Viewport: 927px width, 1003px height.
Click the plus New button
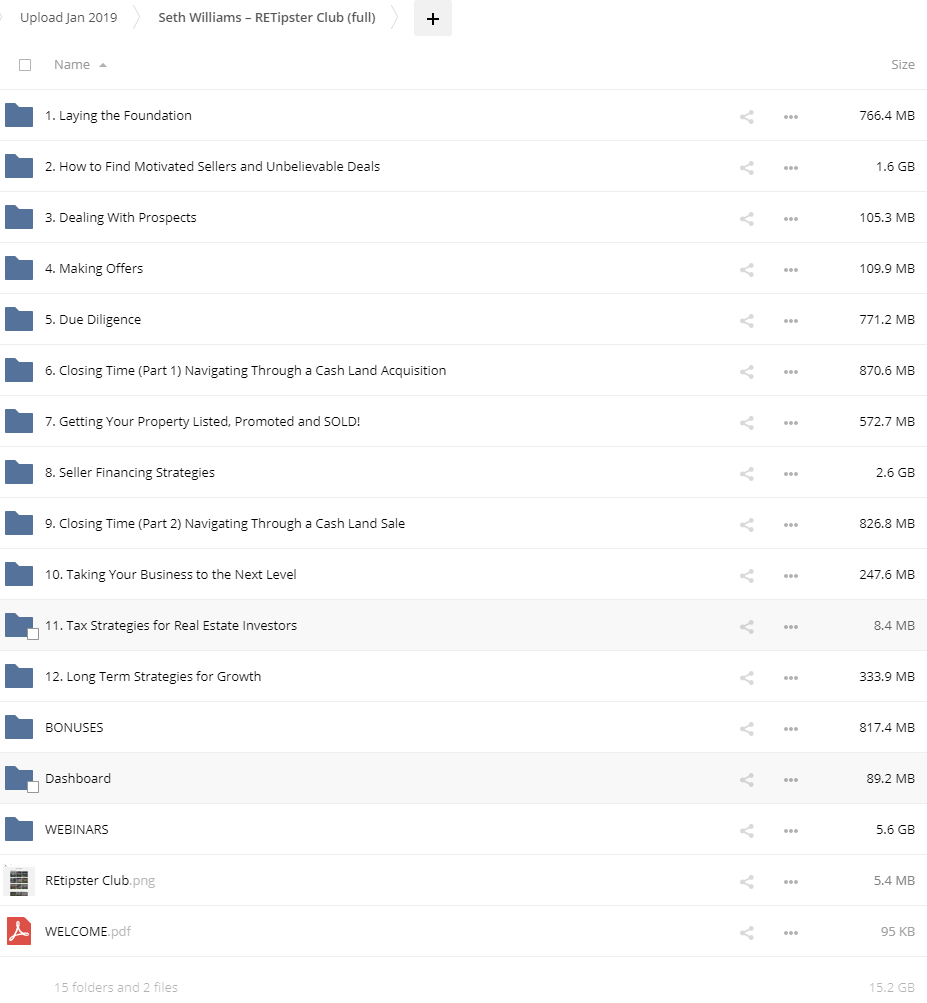click(x=432, y=18)
